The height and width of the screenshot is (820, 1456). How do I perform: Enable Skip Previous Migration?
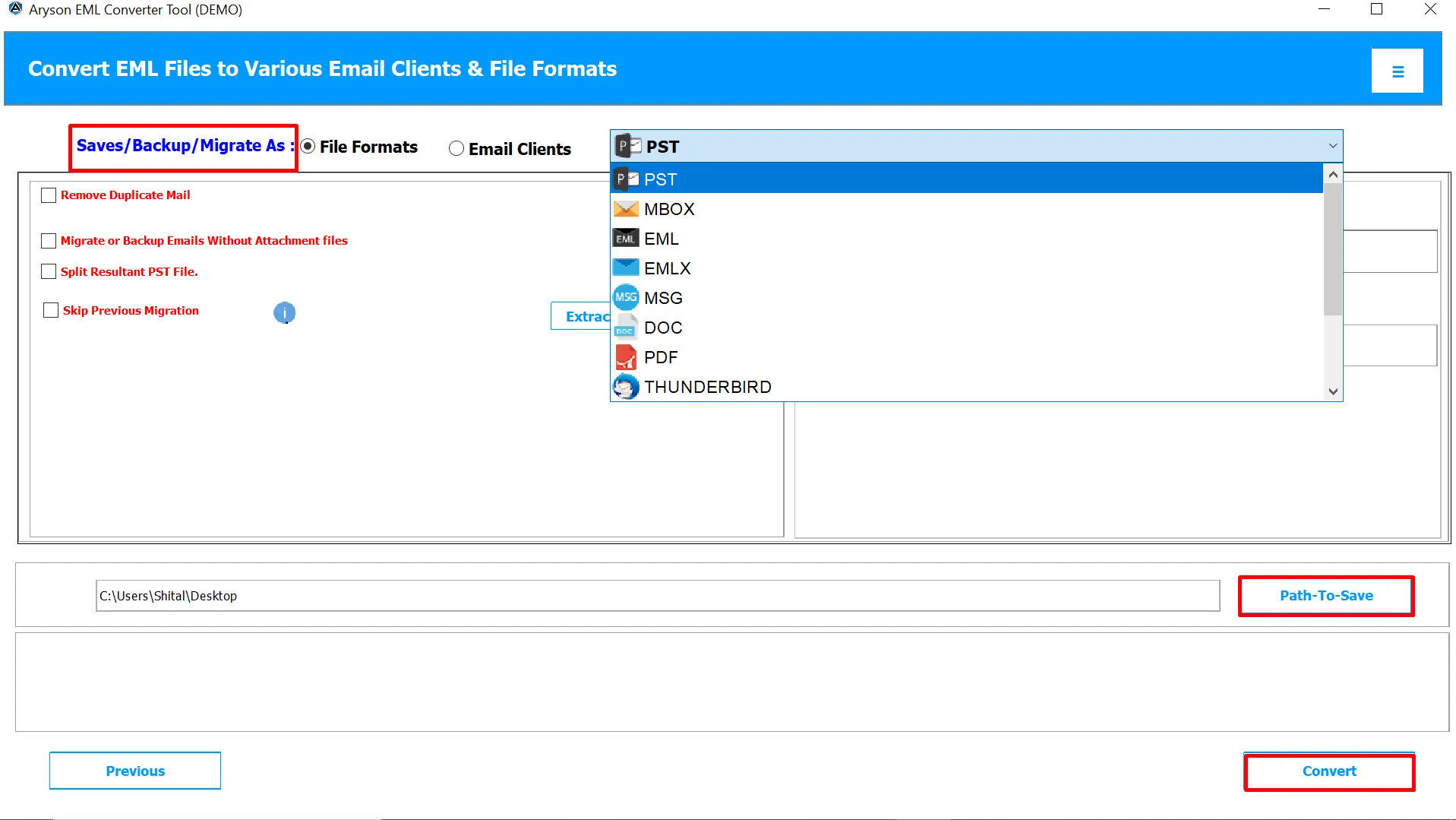(x=50, y=310)
